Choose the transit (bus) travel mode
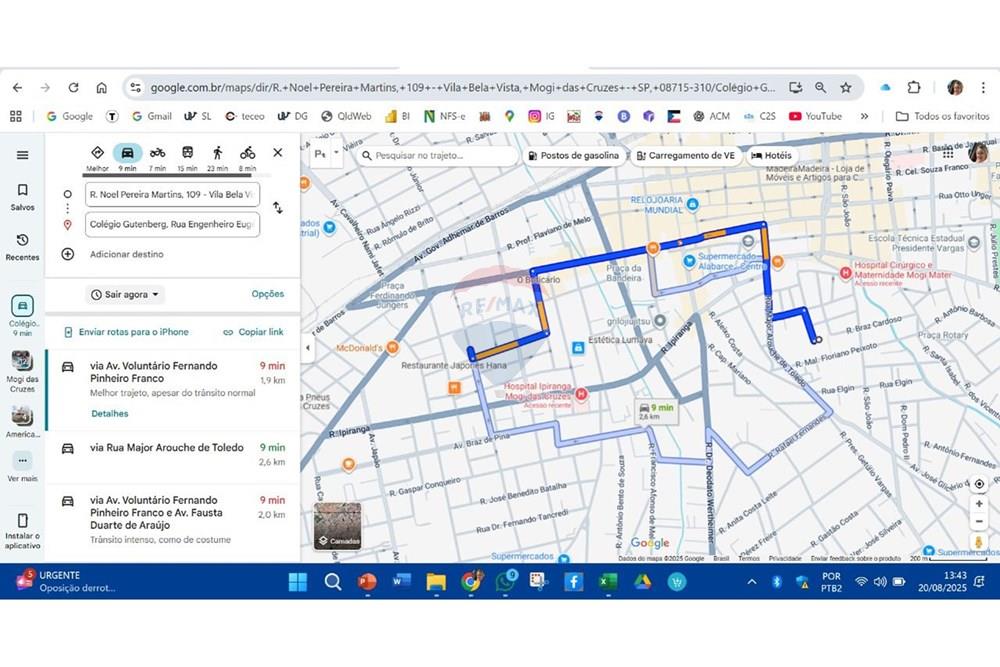1000x667 pixels. point(187,153)
